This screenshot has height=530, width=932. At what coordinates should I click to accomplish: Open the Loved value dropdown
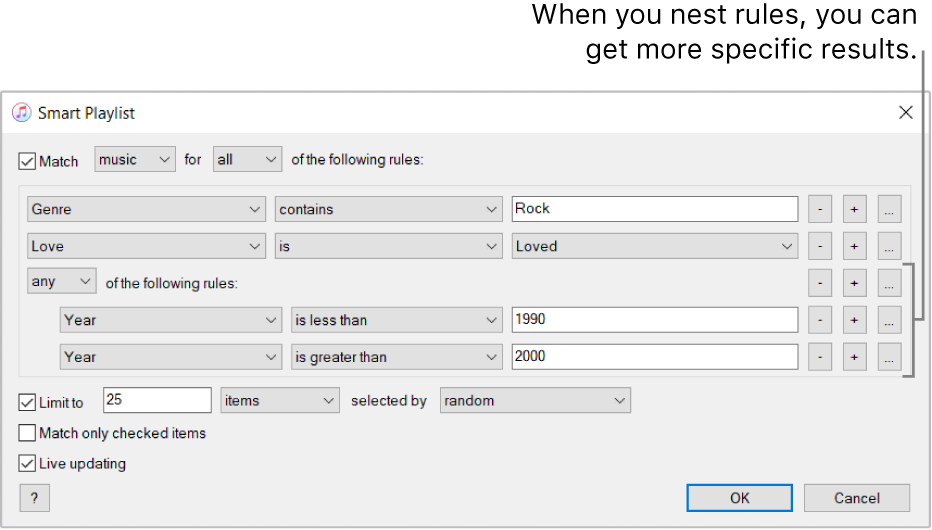(654, 246)
